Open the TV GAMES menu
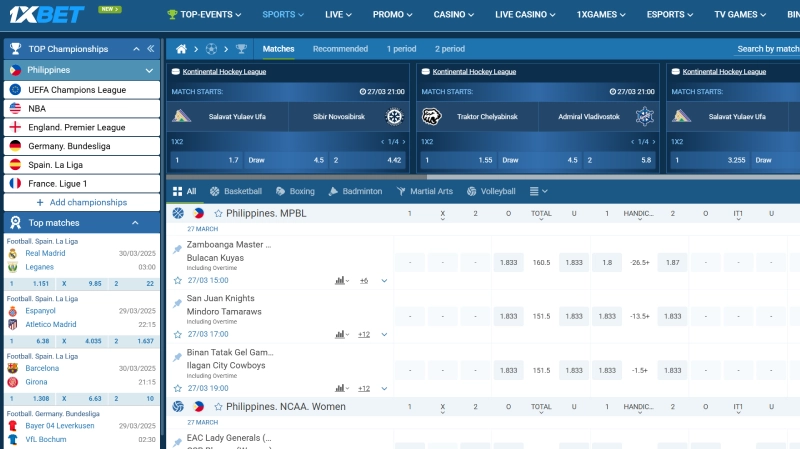 click(x=740, y=14)
